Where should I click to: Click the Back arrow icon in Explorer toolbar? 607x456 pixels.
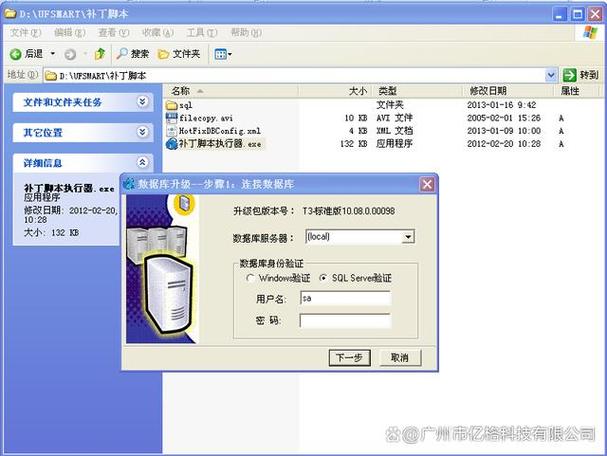15,54
